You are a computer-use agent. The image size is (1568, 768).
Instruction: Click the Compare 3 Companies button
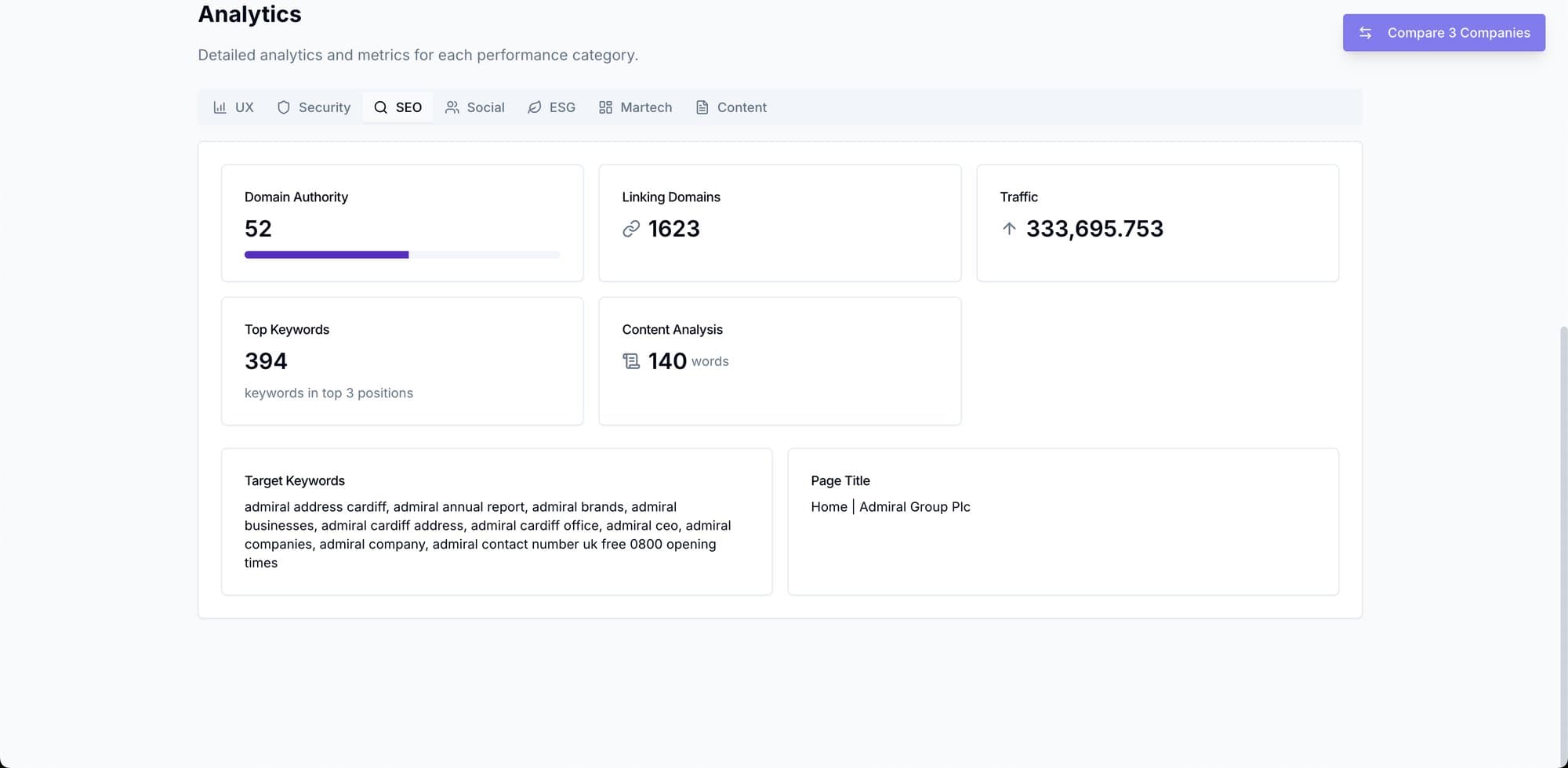tap(1444, 33)
